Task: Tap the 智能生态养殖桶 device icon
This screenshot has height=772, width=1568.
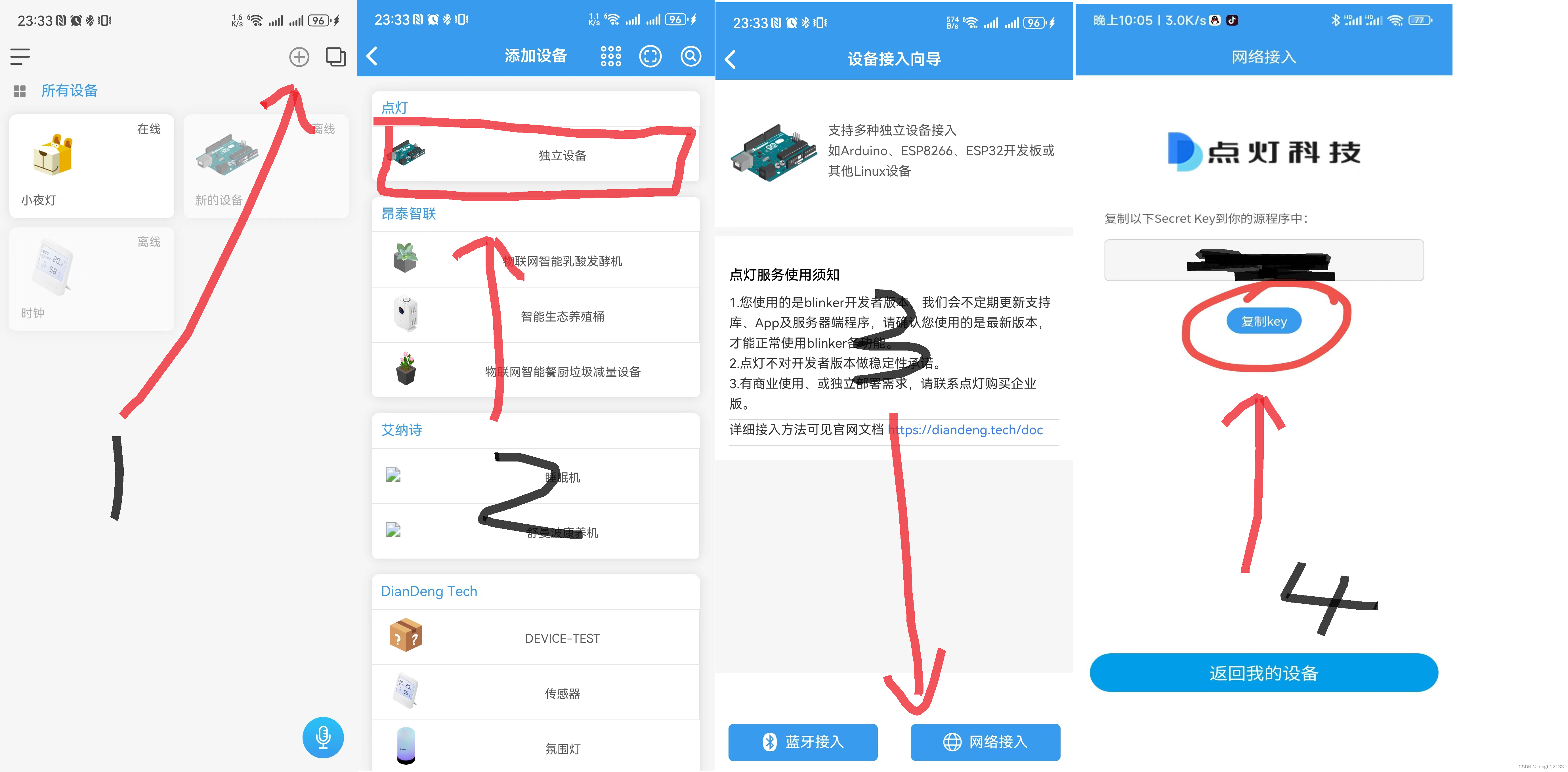Action: pos(405,313)
